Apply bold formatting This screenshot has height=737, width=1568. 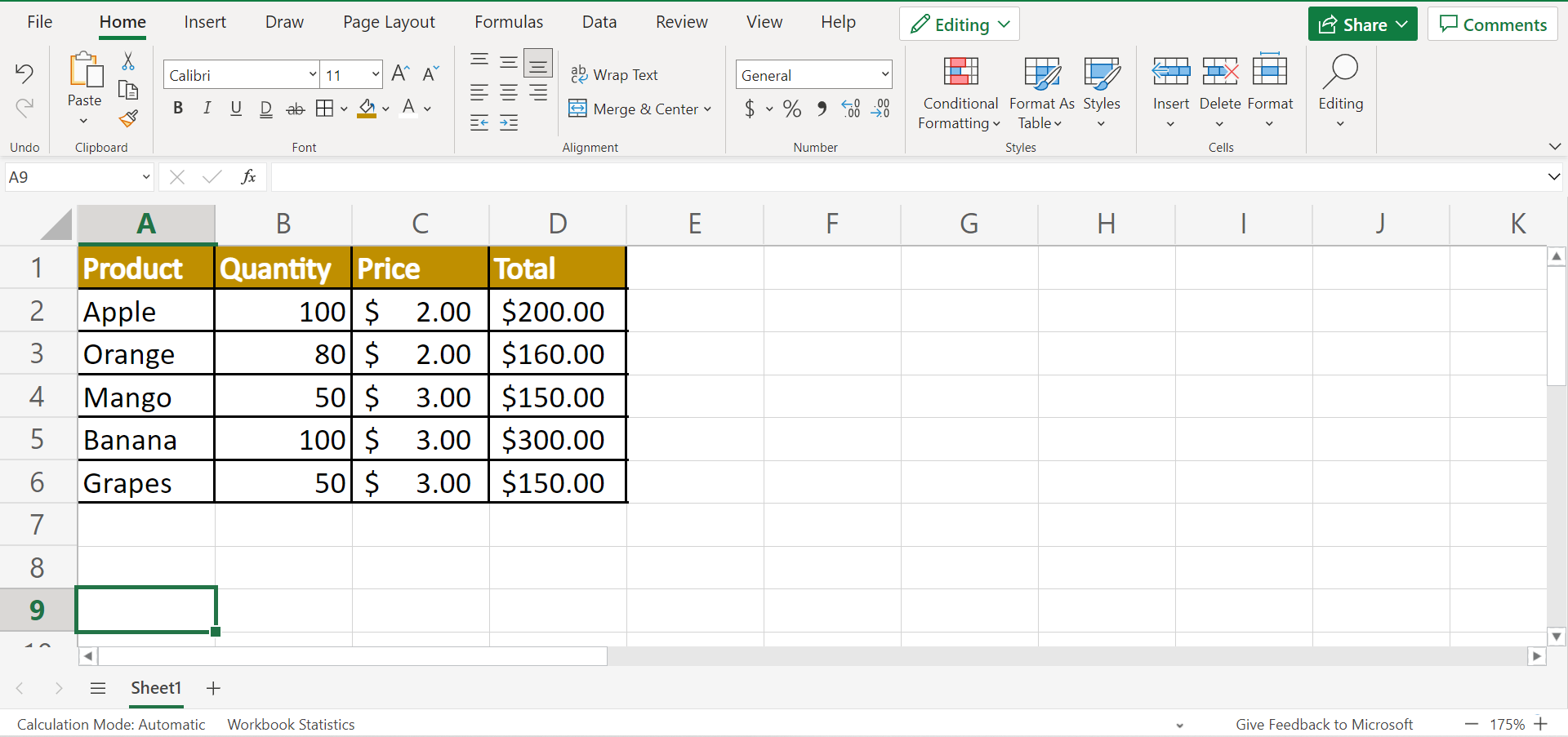[x=178, y=108]
